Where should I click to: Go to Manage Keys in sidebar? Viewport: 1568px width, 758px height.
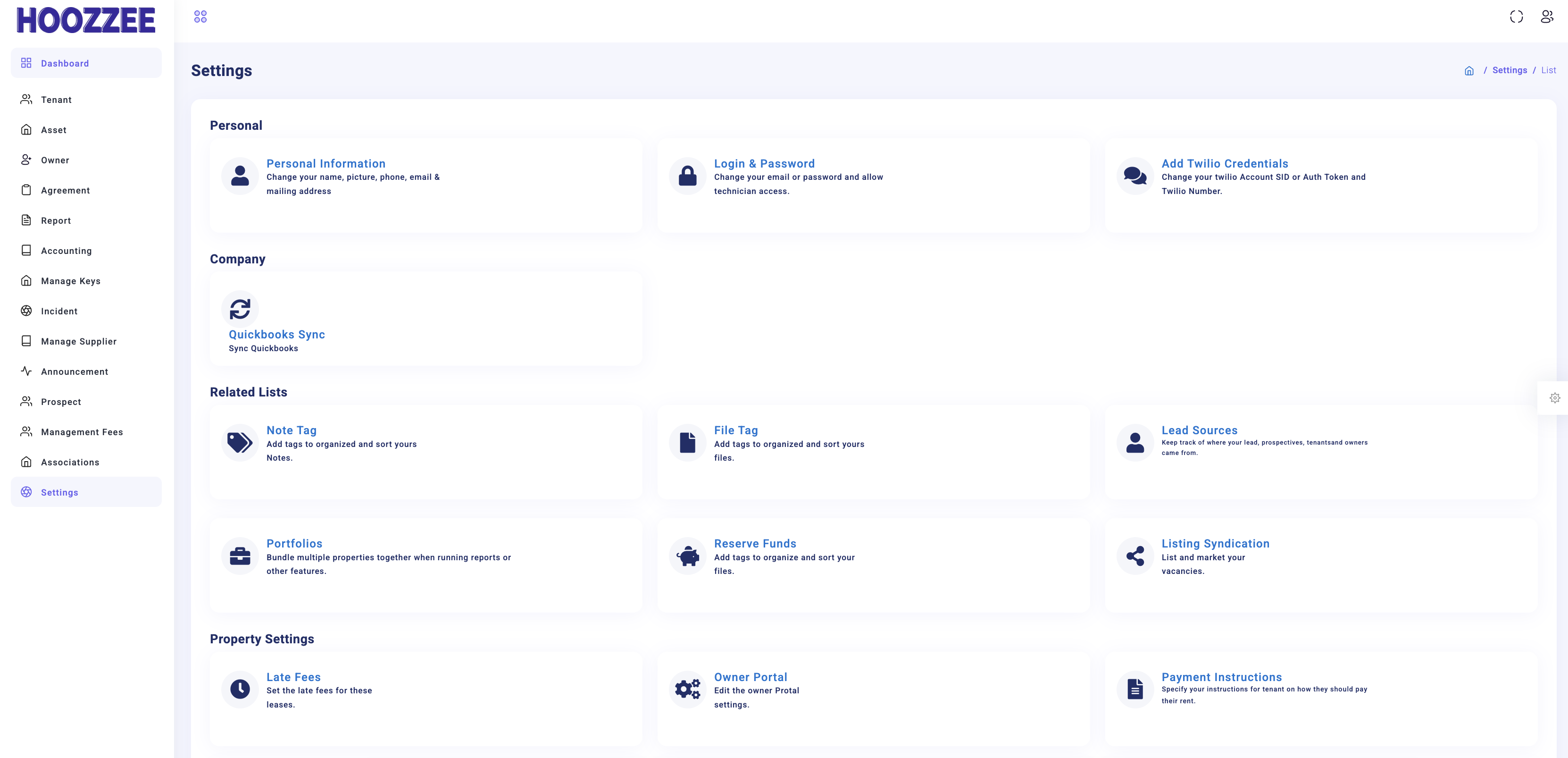71,281
